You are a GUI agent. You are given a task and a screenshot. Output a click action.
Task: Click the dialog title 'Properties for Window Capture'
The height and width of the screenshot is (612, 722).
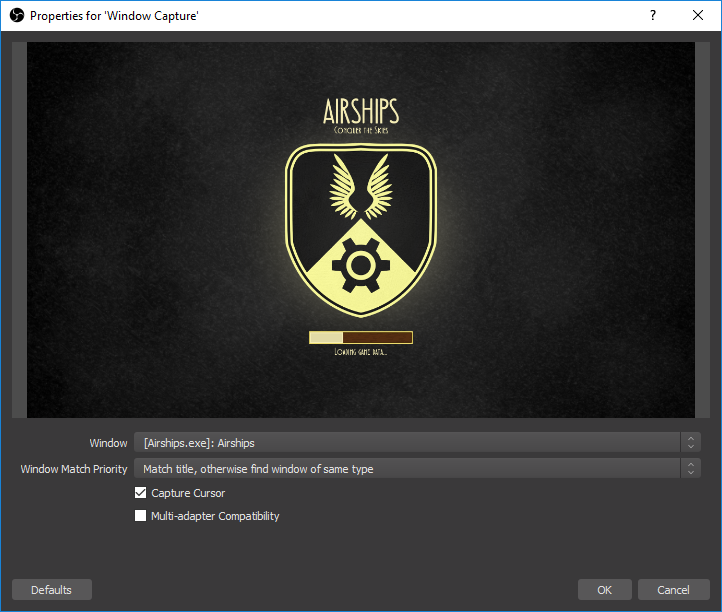click(x=114, y=16)
